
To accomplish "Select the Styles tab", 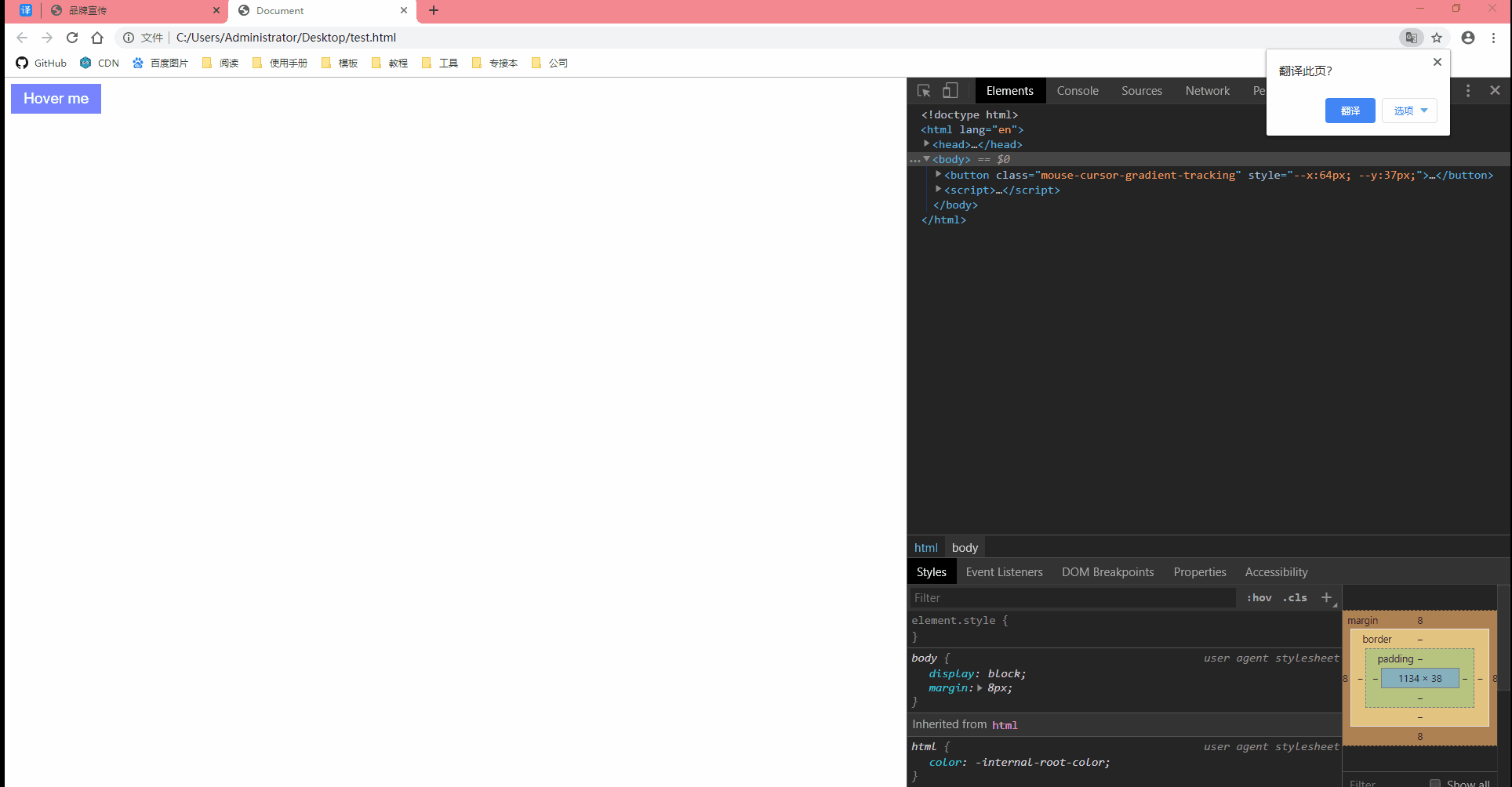I will (932, 572).
